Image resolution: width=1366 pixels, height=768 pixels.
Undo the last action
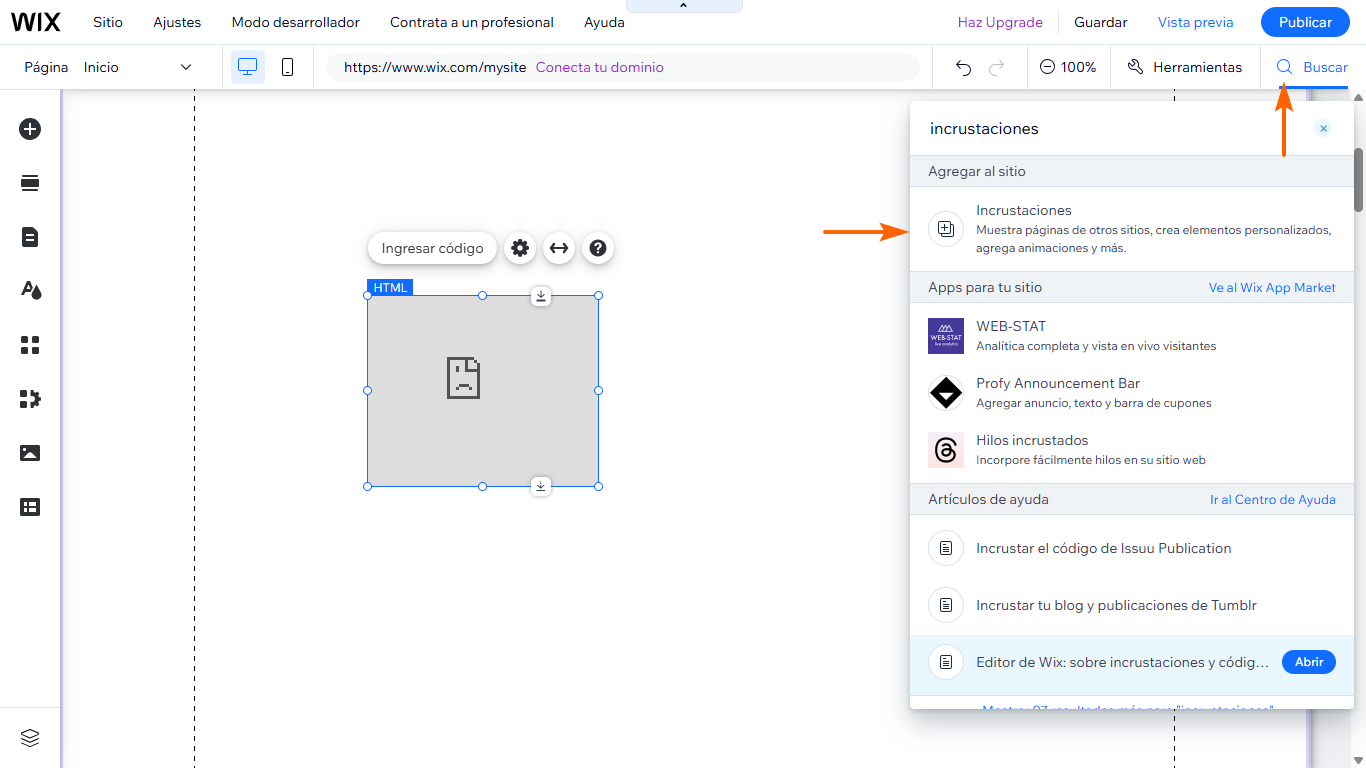[963, 67]
